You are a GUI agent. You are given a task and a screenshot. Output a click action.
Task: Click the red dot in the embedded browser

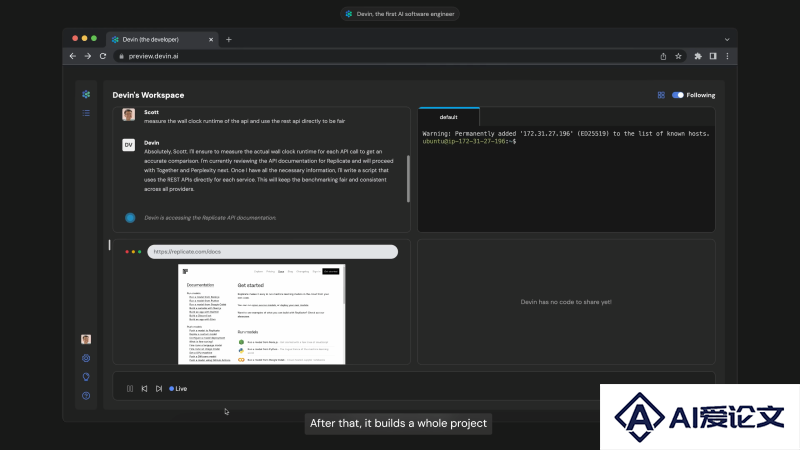pyautogui.click(x=127, y=252)
